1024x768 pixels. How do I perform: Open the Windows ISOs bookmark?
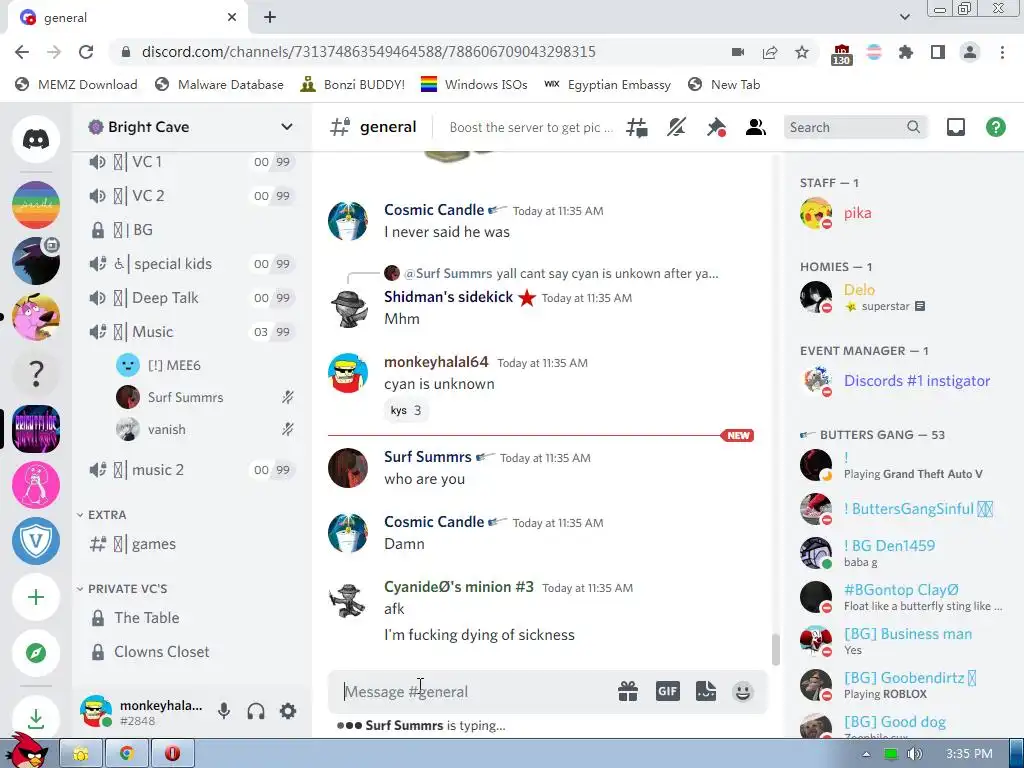pyautogui.click(x=474, y=84)
